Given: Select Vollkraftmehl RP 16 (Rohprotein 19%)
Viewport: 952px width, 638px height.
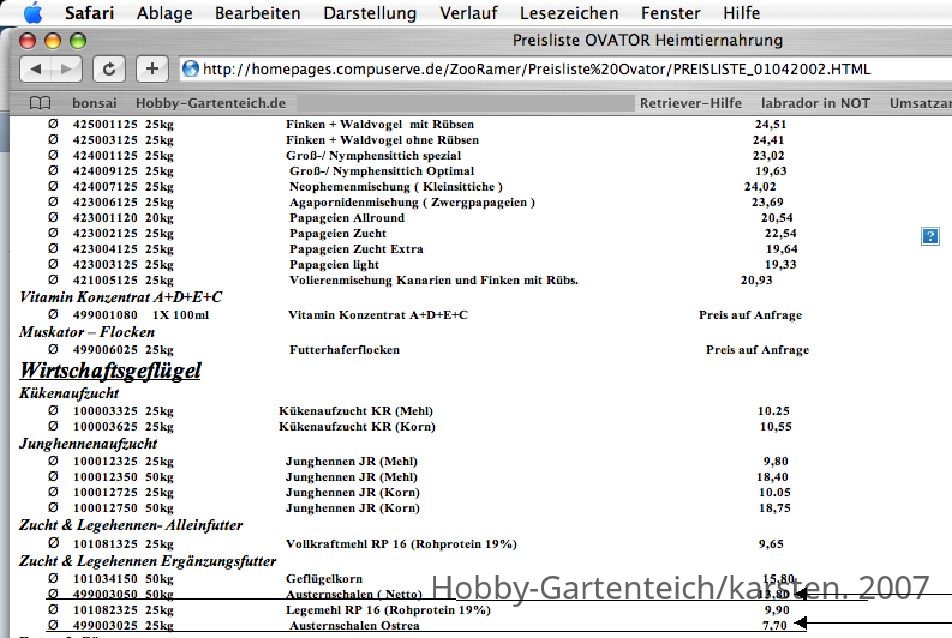Looking at the screenshot, I should point(401,544).
